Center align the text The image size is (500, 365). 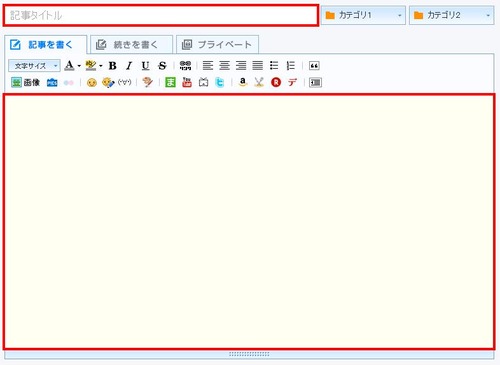point(224,65)
